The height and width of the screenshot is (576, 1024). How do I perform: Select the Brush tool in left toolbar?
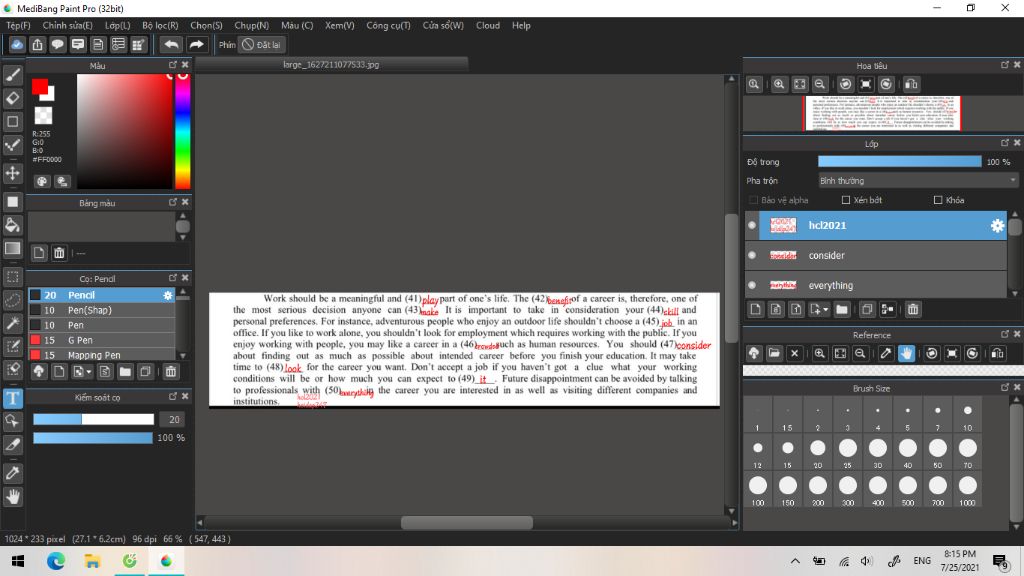pyautogui.click(x=12, y=75)
